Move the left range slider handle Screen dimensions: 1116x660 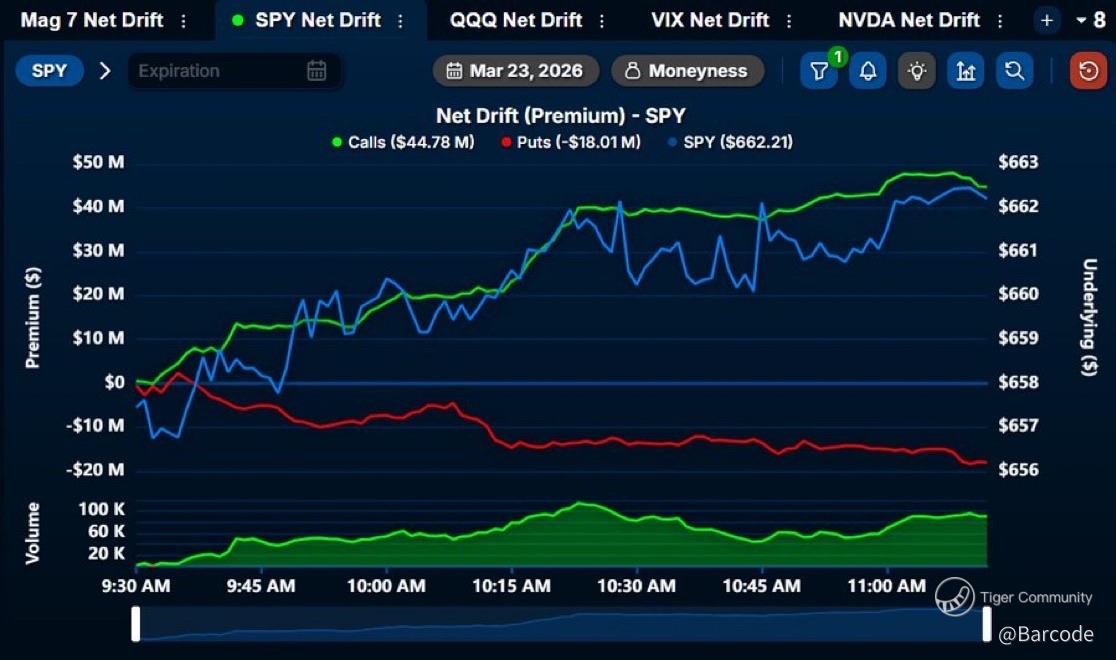pos(136,624)
